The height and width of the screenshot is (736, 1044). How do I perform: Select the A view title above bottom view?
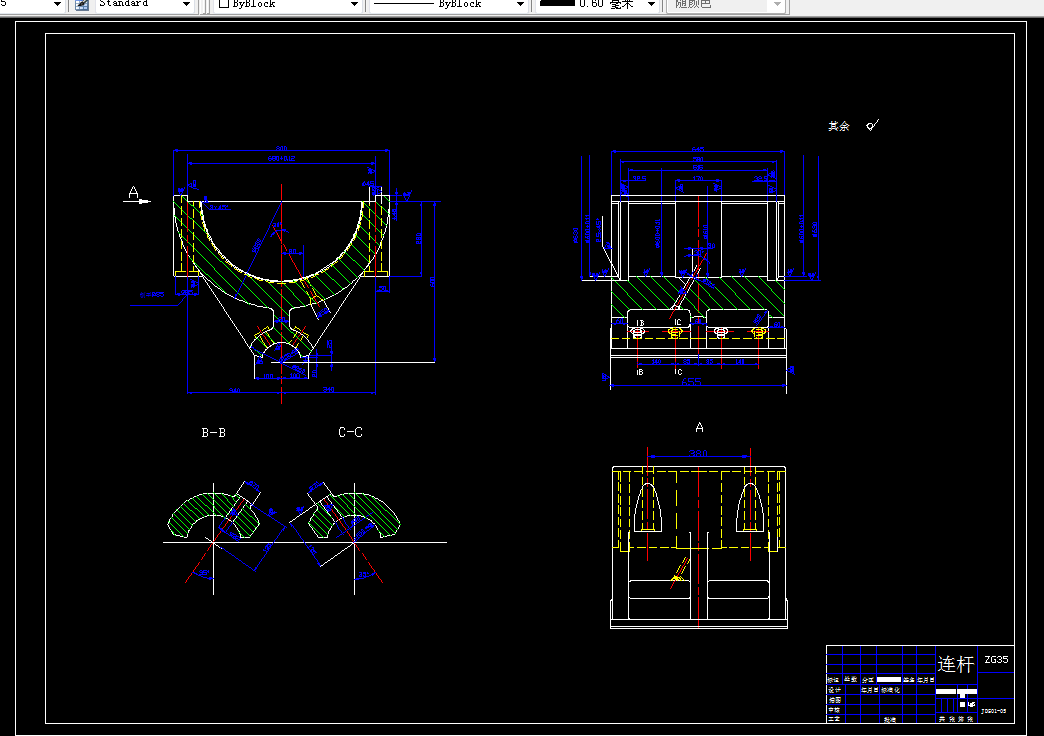[699, 428]
